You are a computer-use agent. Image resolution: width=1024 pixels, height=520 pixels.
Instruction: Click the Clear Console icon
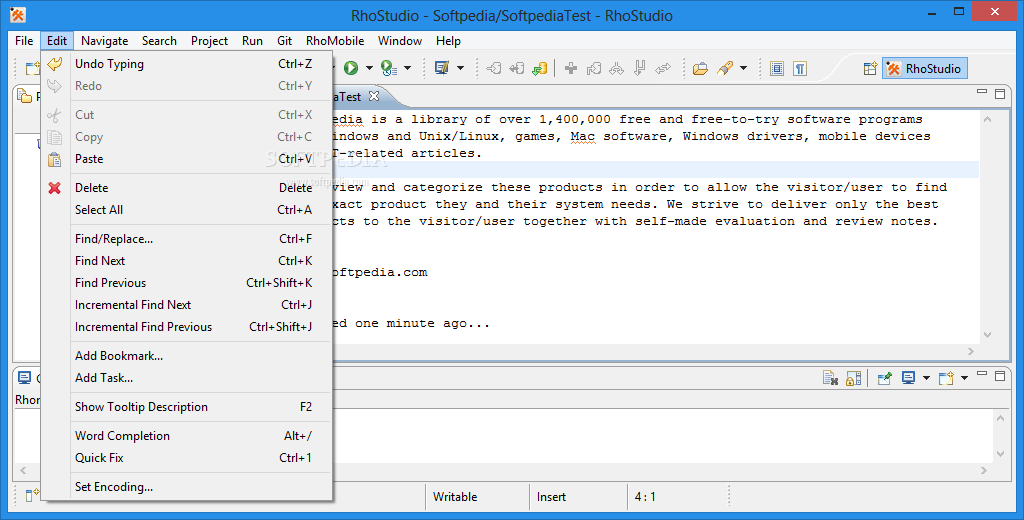[830, 378]
